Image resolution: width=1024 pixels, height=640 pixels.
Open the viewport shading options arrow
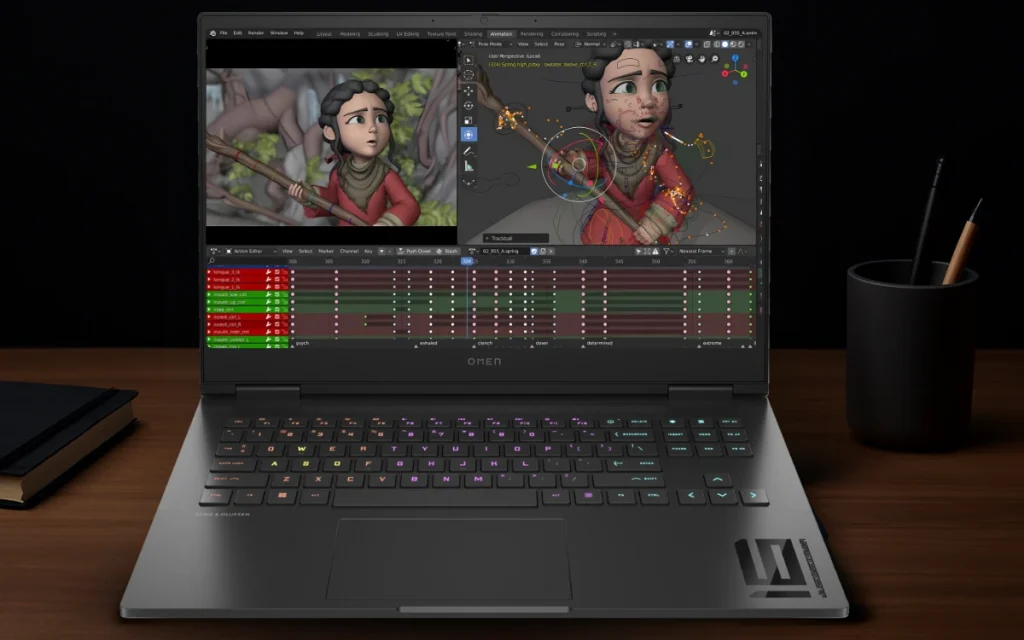pyautogui.click(x=749, y=44)
